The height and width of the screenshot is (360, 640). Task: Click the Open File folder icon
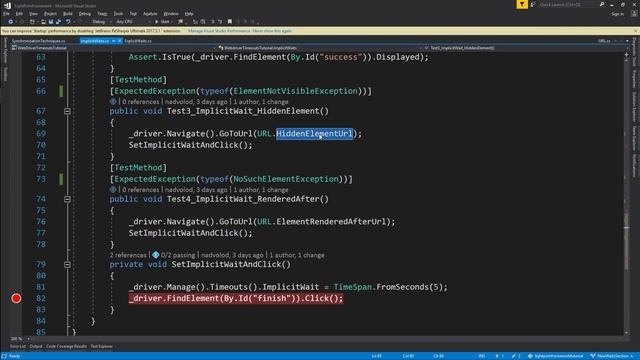coord(43,22)
